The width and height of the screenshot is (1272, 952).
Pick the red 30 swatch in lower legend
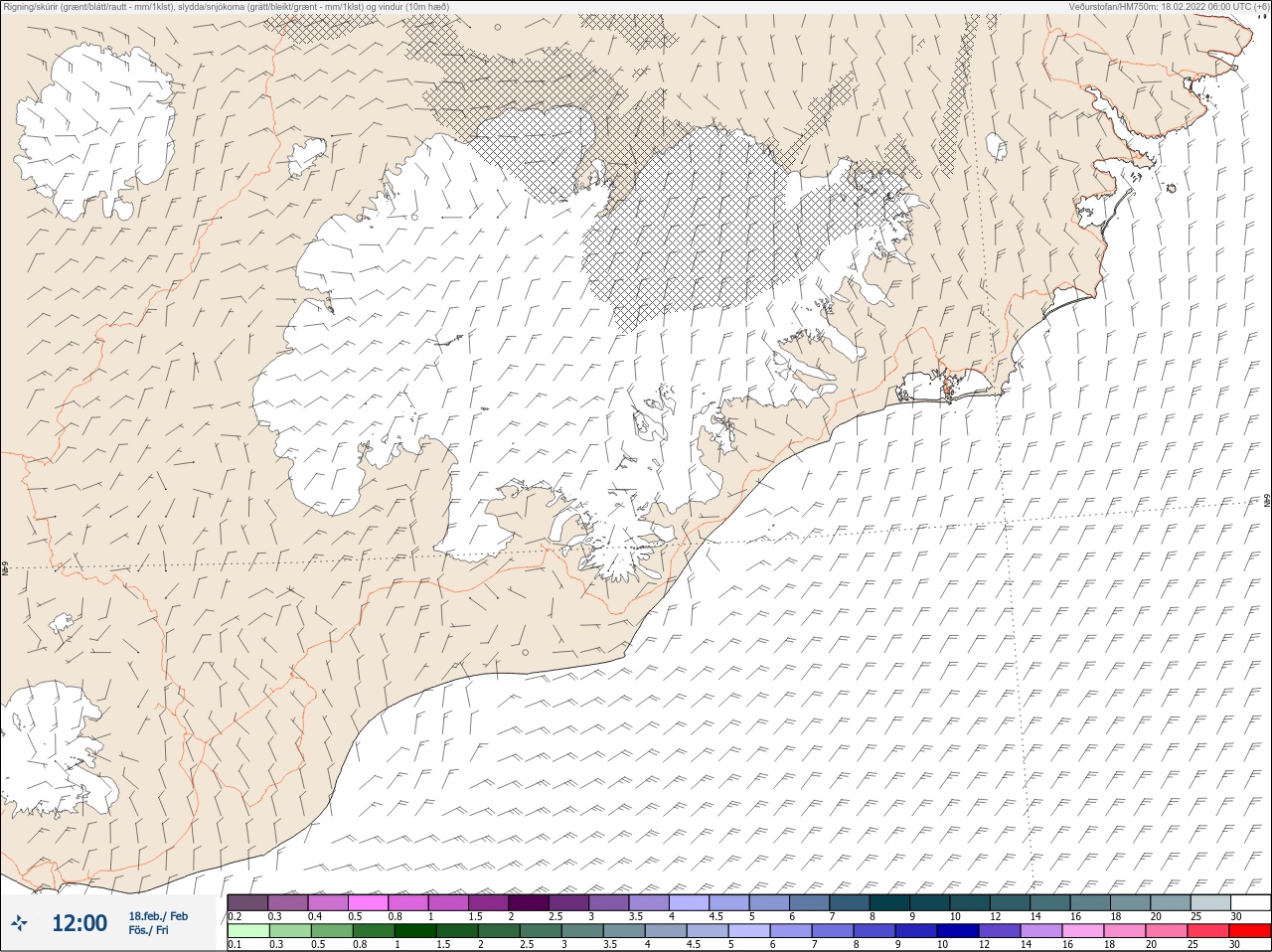[1249, 931]
